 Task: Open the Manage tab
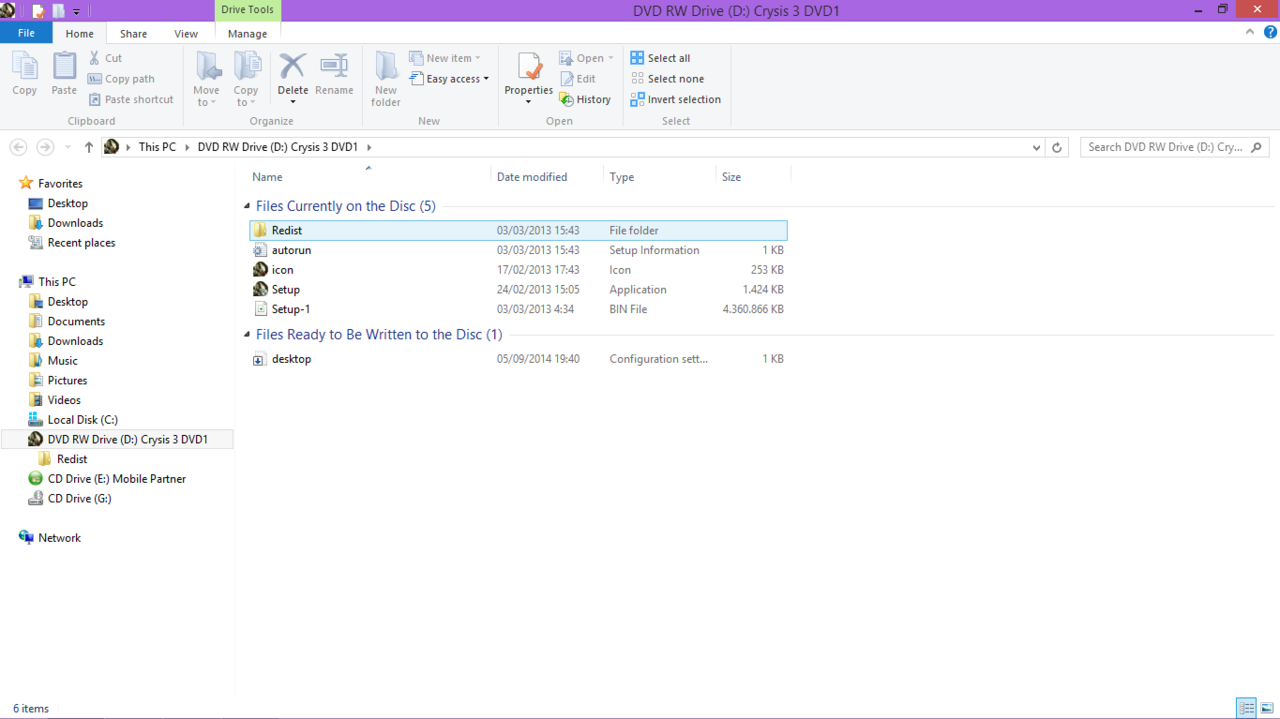click(x=247, y=33)
